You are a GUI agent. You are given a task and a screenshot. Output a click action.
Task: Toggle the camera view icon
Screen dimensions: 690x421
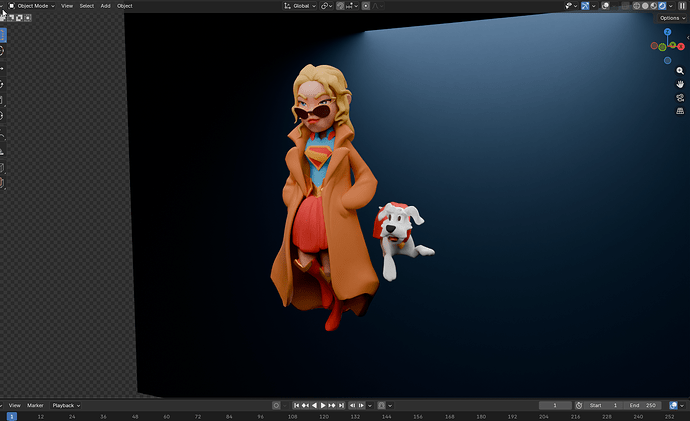(680, 98)
